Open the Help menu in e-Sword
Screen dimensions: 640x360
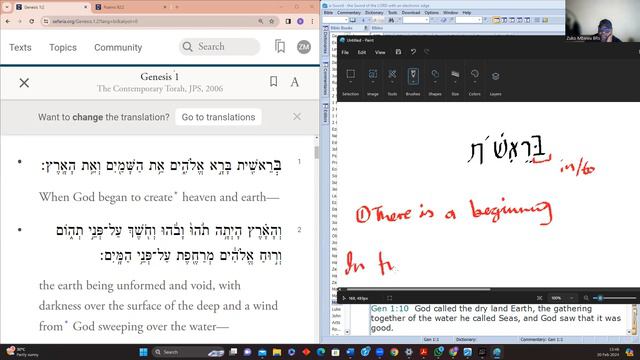(467, 13)
